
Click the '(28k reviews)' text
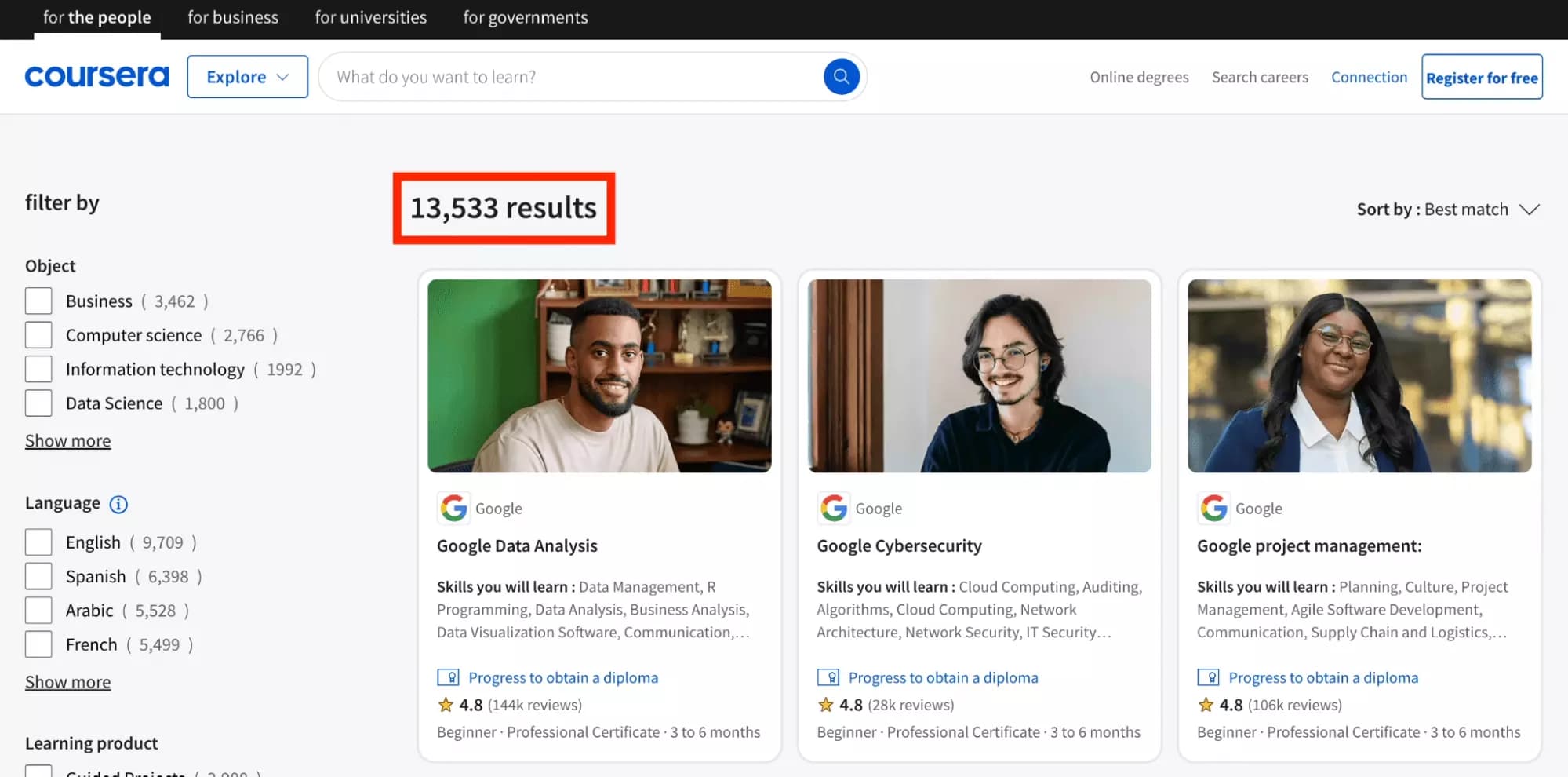[x=911, y=705]
